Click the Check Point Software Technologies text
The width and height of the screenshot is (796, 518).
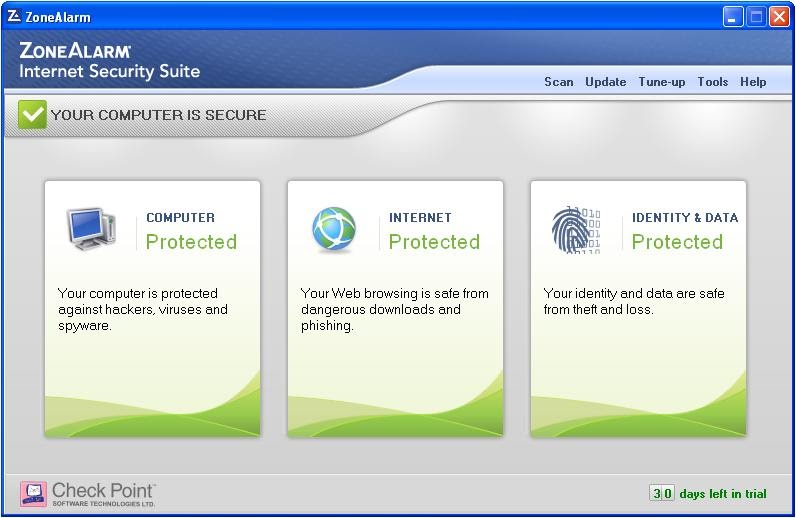coord(104,494)
